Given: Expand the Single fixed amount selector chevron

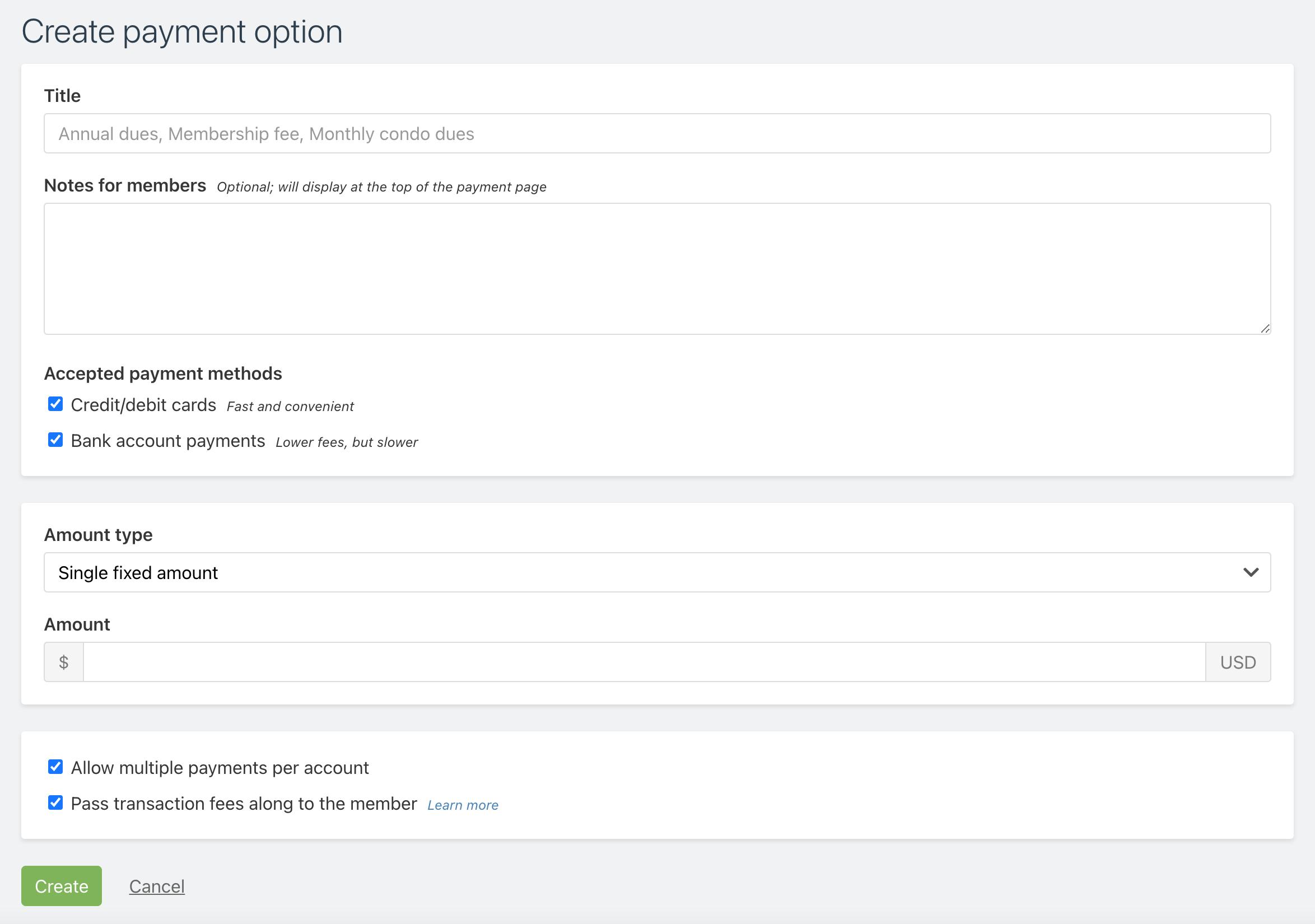Looking at the screenshot, I should click(1251, 572).
